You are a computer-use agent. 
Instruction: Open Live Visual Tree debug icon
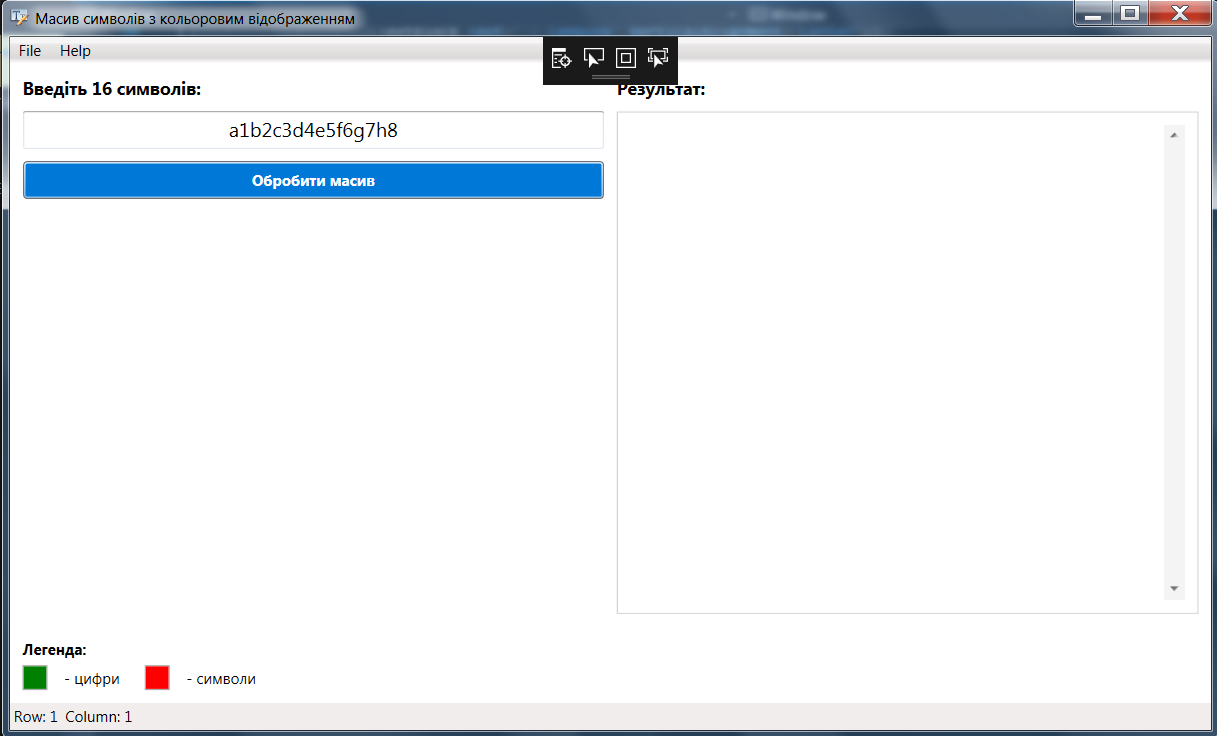coord(562,58)
